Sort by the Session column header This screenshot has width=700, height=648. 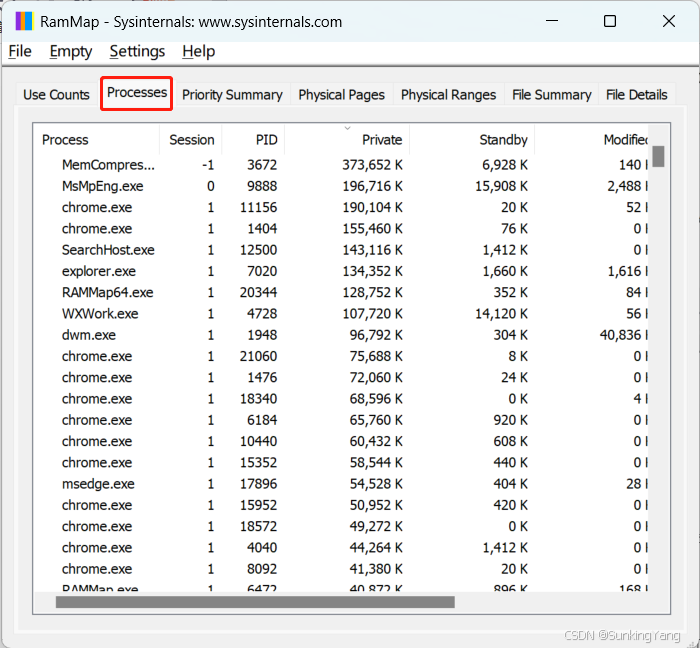191,140
